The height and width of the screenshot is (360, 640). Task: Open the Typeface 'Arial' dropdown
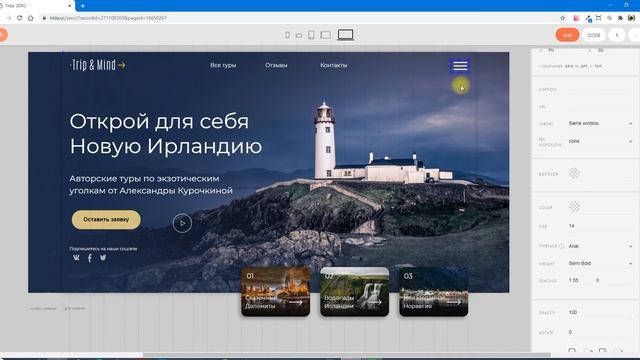600,246
